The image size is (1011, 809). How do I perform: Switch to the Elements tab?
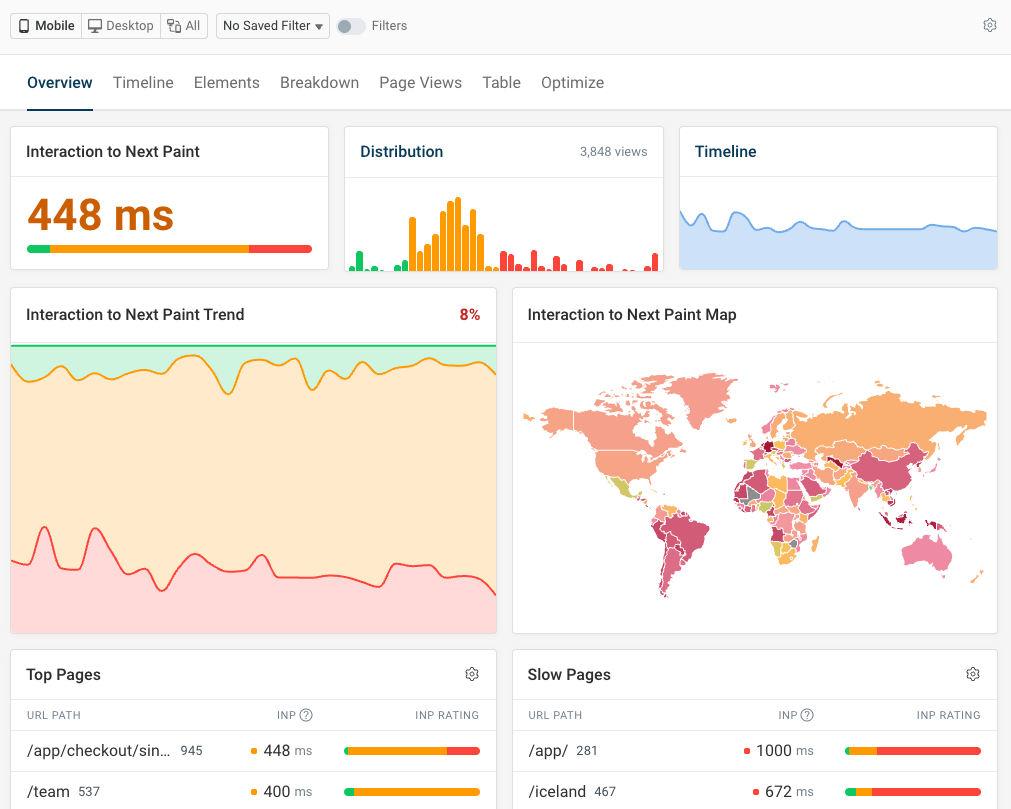pos(226,83)
